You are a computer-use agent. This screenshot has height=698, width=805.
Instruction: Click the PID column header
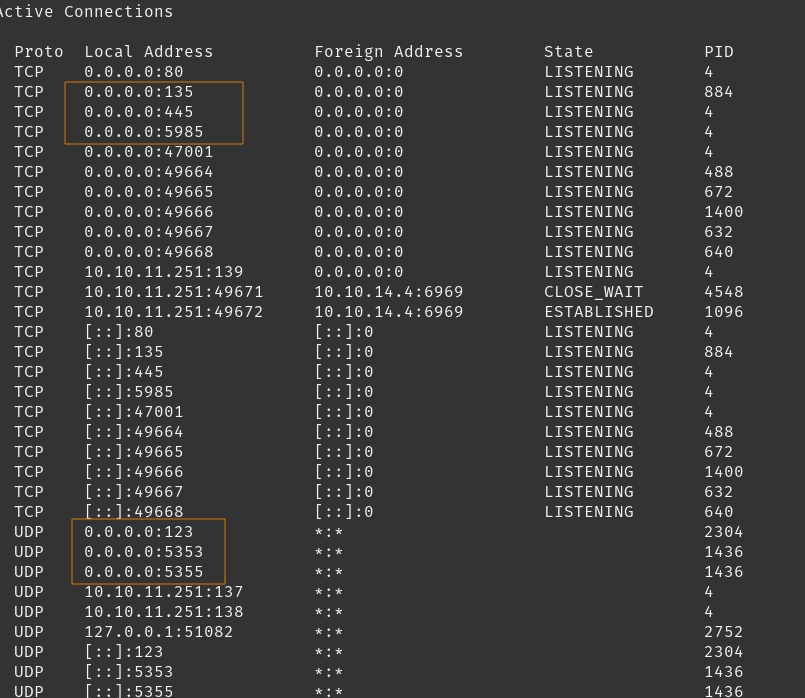(719, 52)
